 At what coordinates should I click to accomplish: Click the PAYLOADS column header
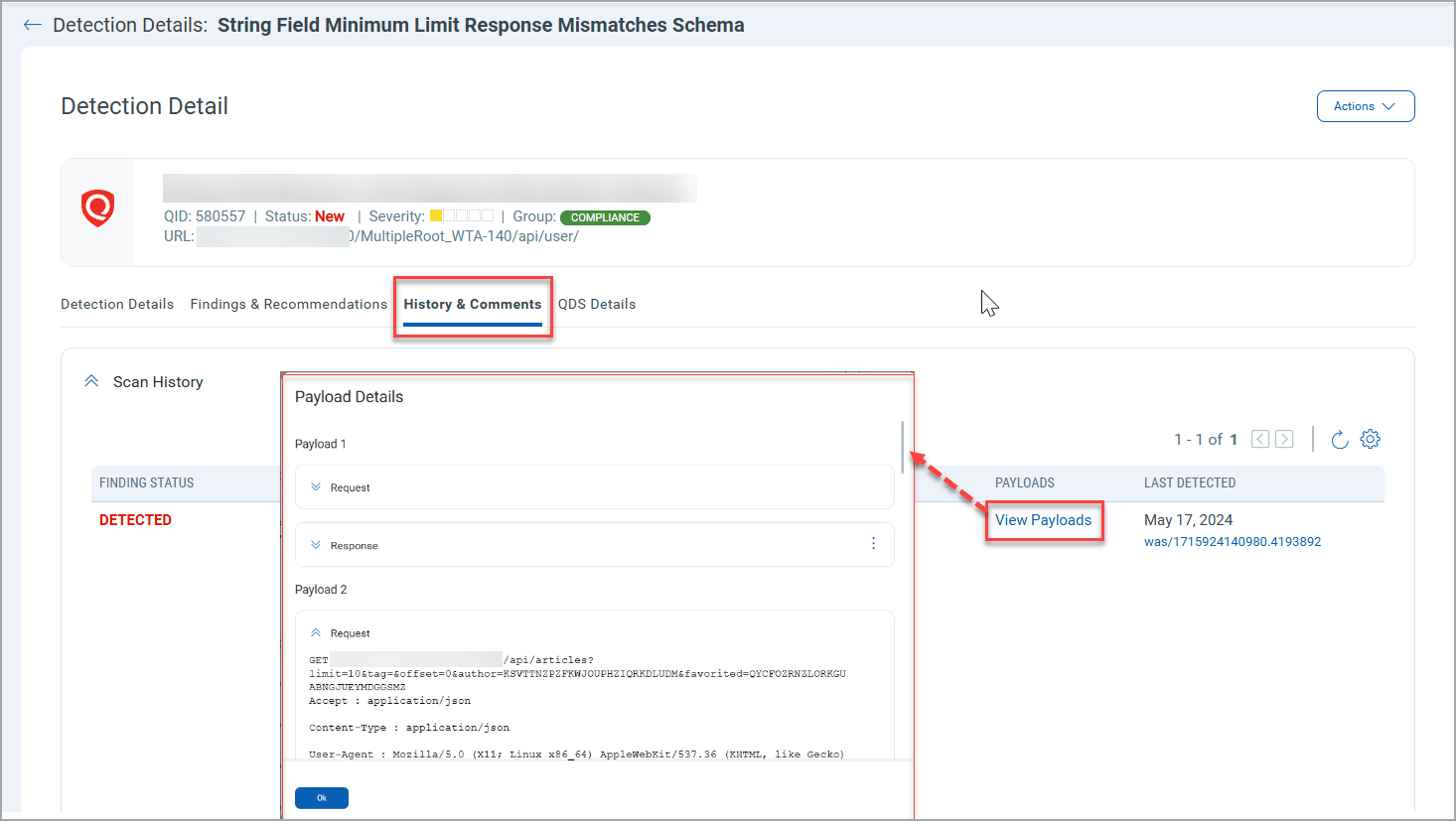pyautogui.click(x=1025, y=482)
